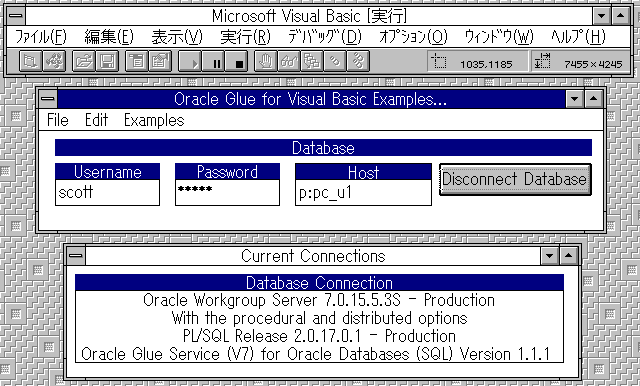This screenshot has height=386, width=640.
Task: Open the Properties window toolbar icon
Action: point(160,61)
